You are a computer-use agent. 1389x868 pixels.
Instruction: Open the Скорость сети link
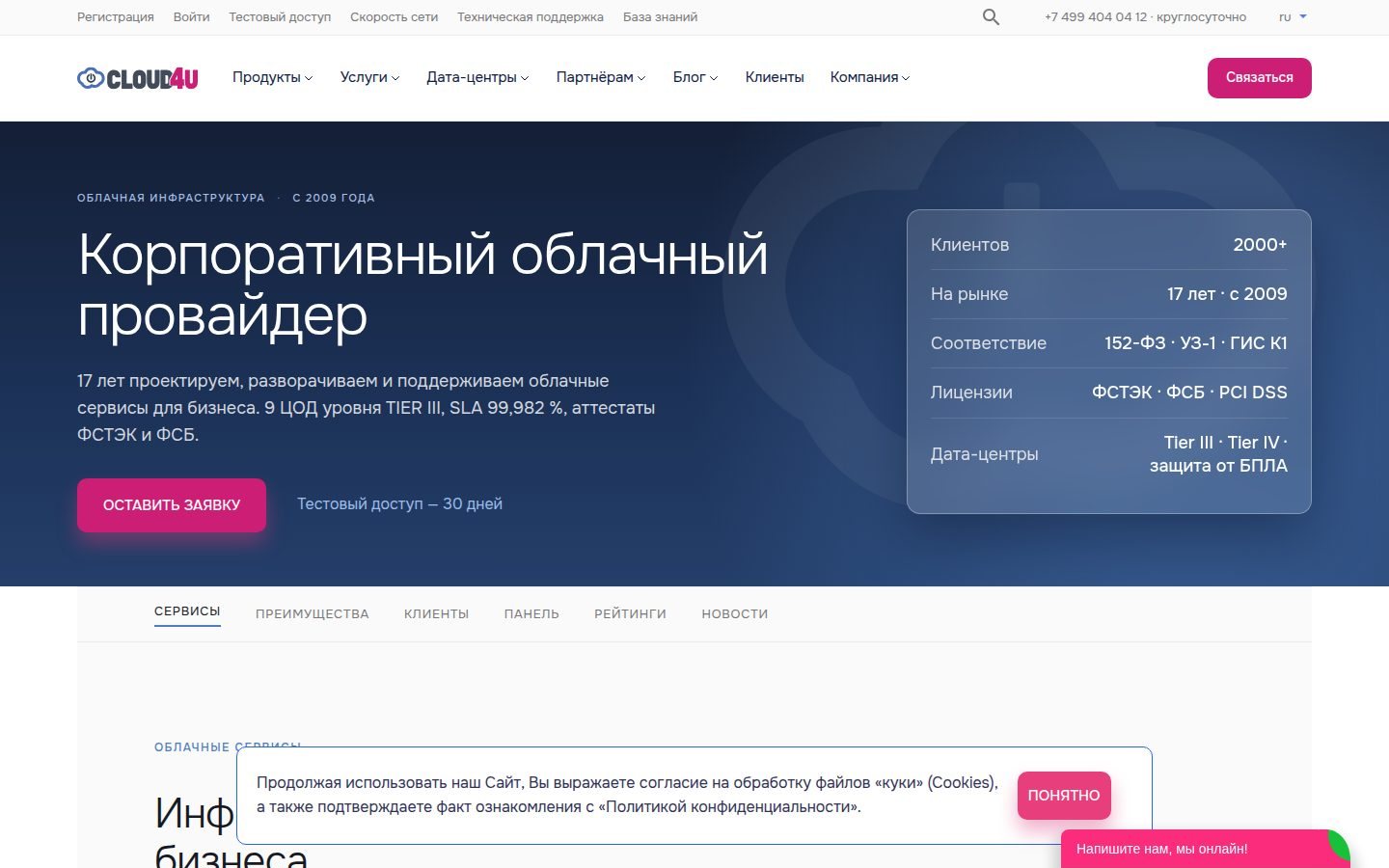pyautogui.click(x=394, y=17)
